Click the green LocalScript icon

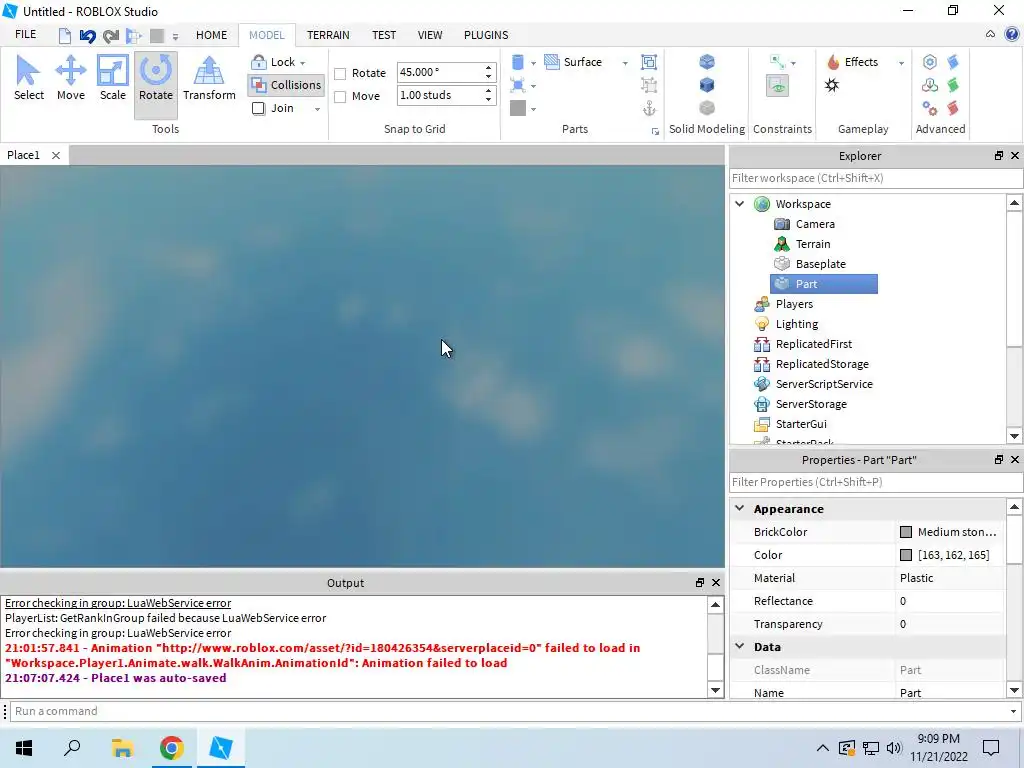[953, 85]
